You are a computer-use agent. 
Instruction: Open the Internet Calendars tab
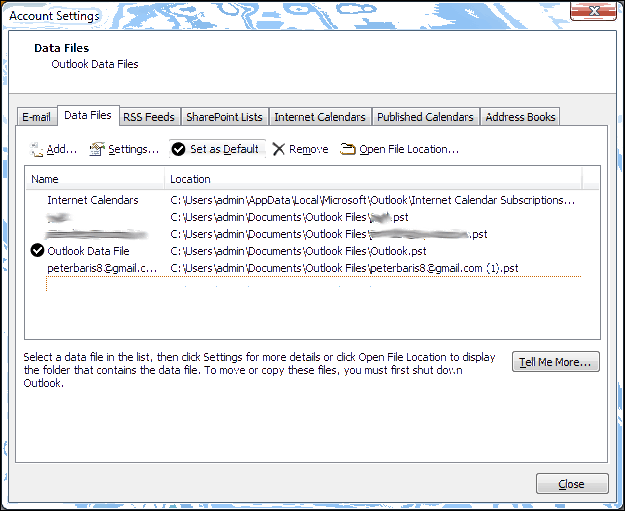click(320, 117)
